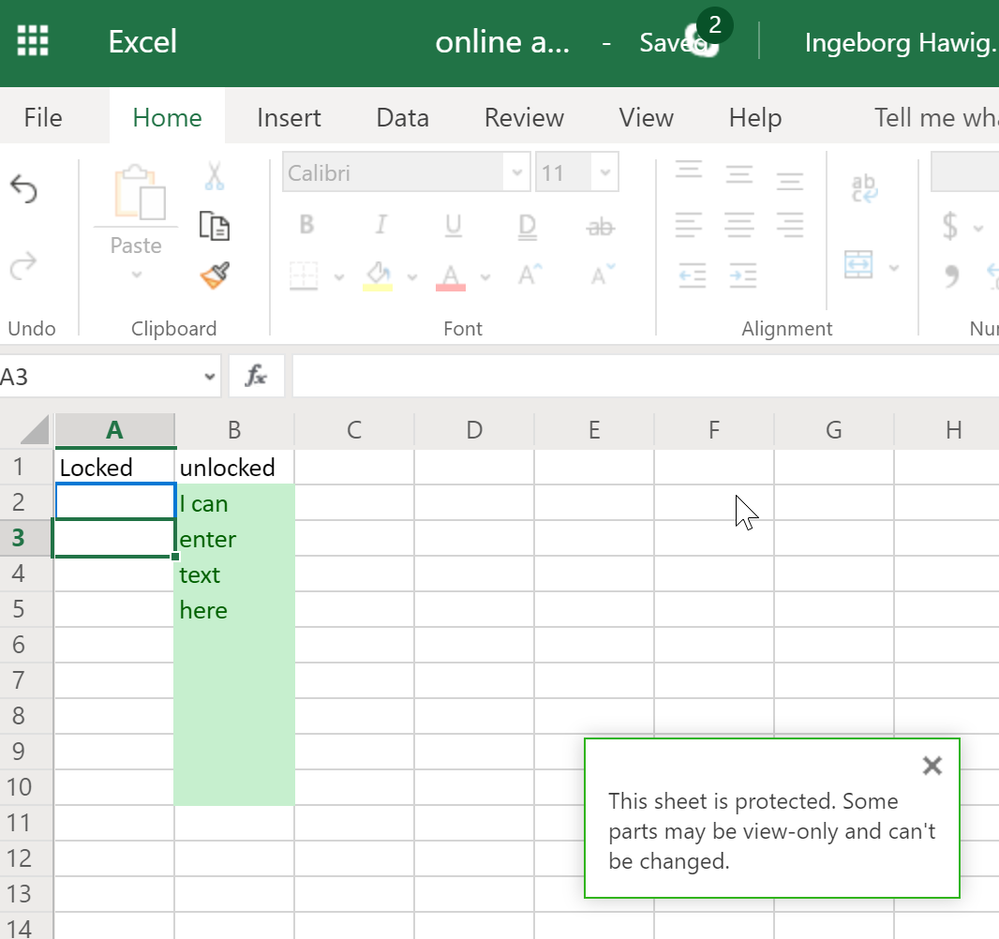Toggle Underline formatting
This screenshot has height=939, width=999.
tap(453, 226)
